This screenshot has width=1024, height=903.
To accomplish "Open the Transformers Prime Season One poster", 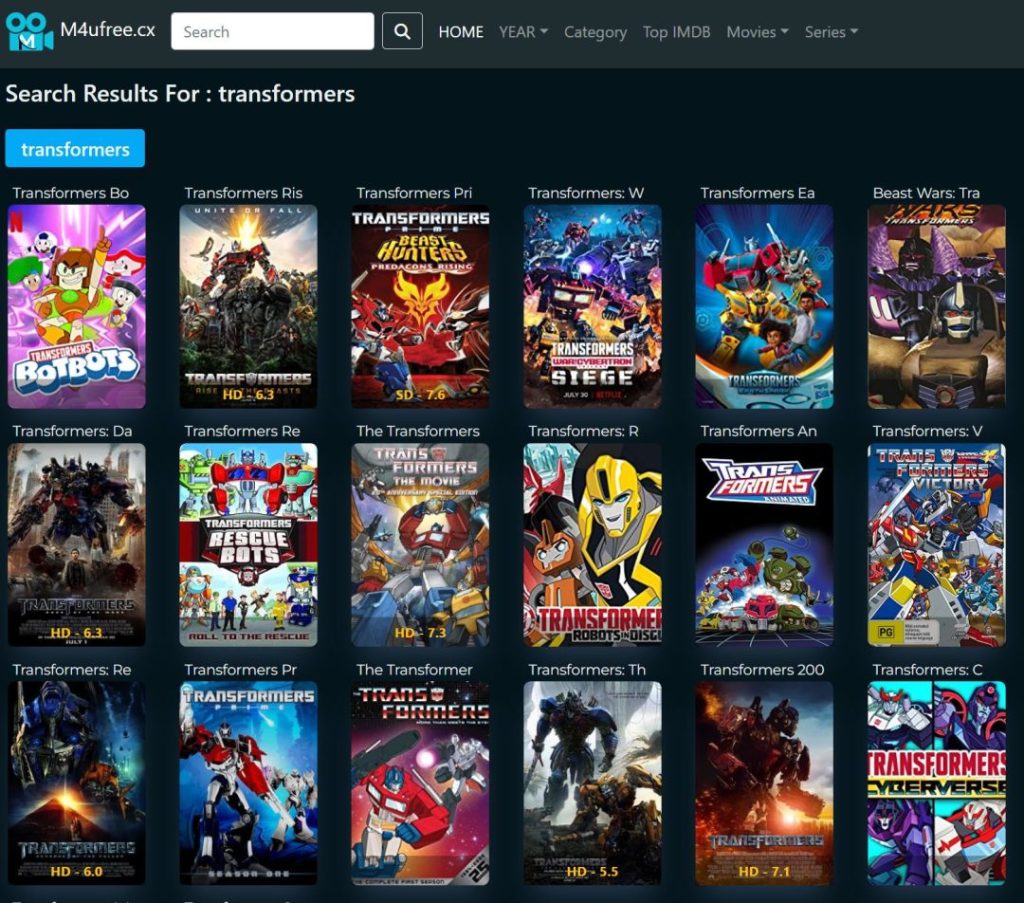I will pyautogui.click(x=248, y=784).
